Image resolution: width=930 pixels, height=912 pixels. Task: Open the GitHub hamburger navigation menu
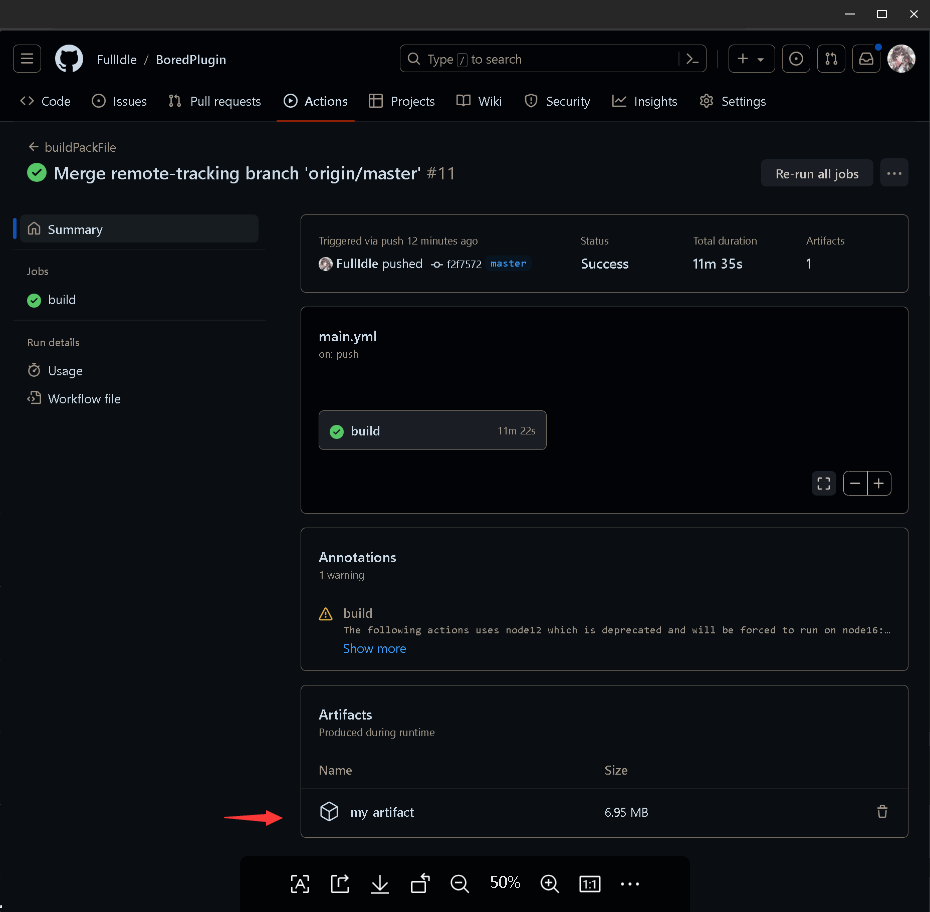pos(27,59)
